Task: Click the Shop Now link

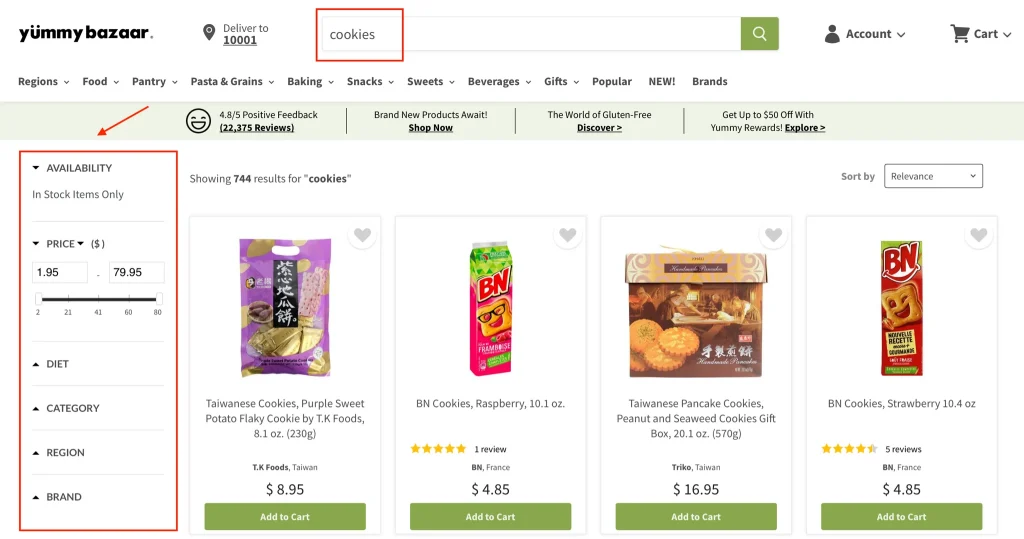Action: tap(430, 128)
